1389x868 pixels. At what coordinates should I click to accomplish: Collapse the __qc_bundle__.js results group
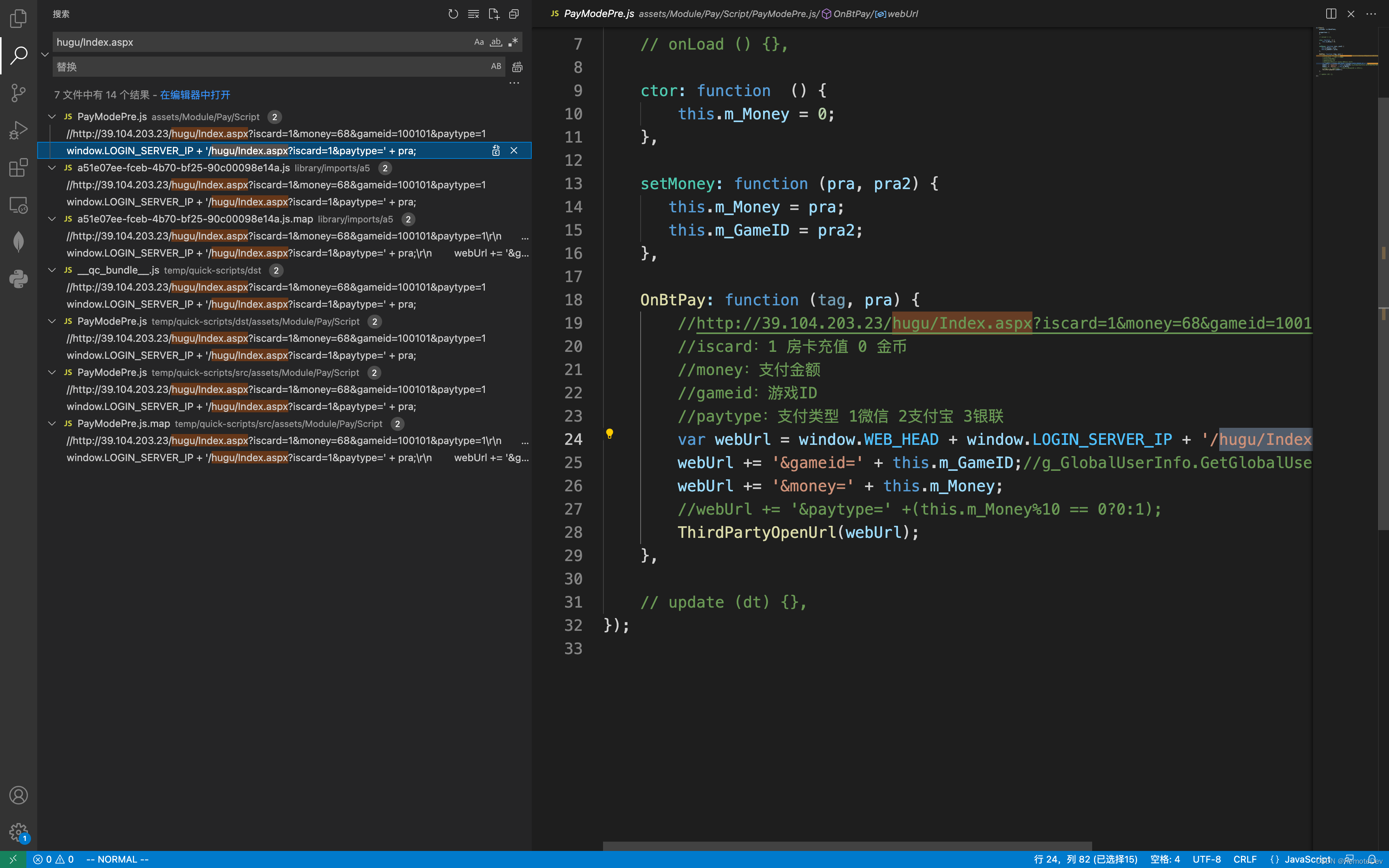(x=52, y=270)
